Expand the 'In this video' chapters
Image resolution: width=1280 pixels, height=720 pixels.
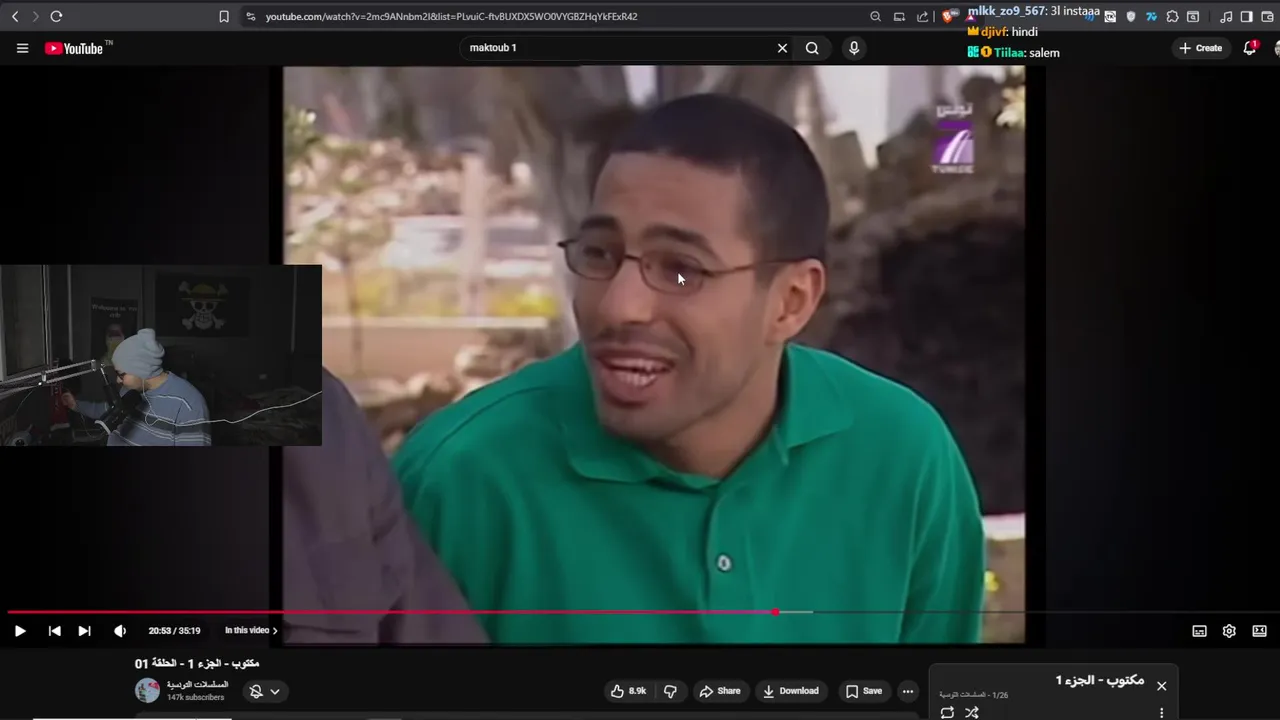click(x=251, y=631)
